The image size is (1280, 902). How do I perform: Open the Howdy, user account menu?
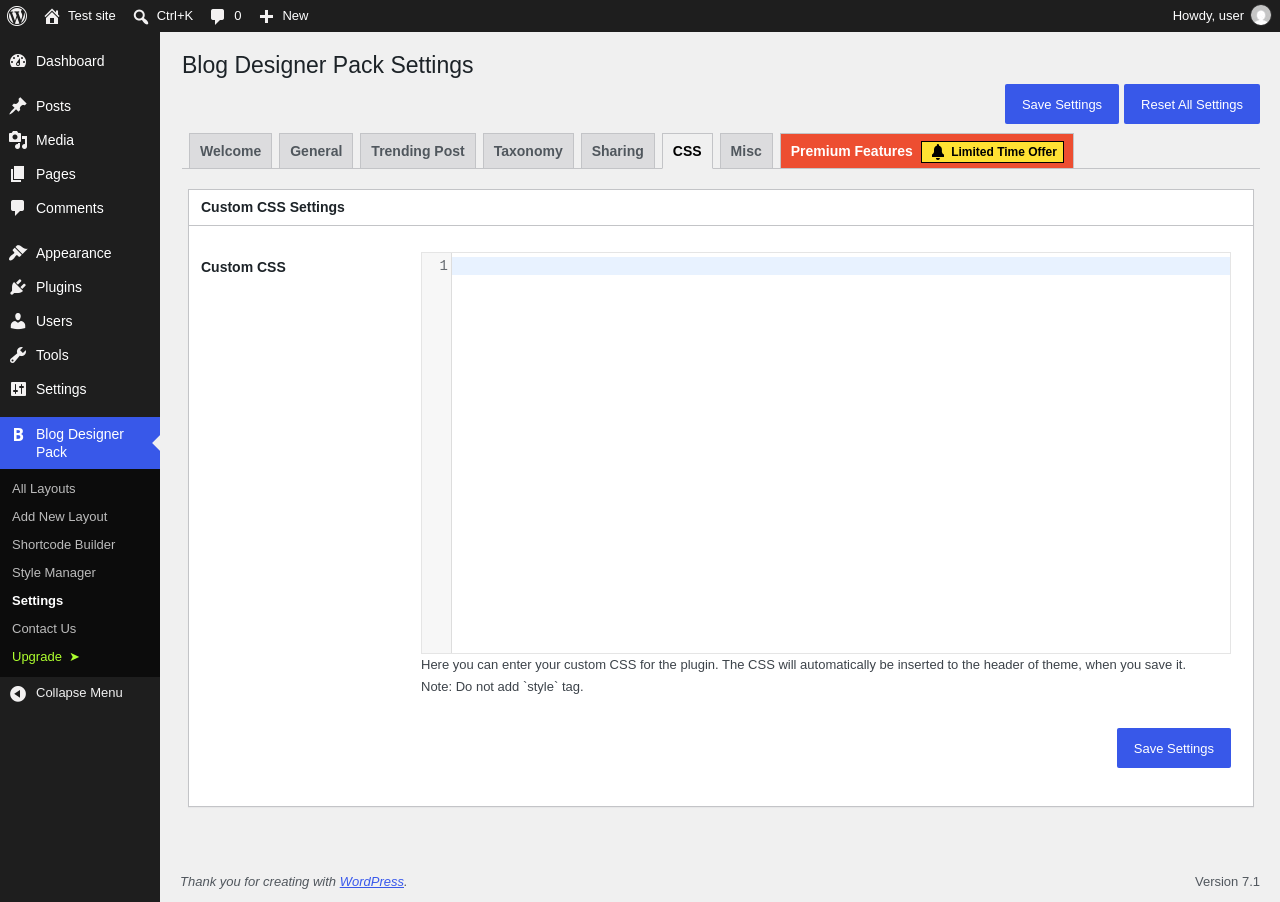(1221, 16)
